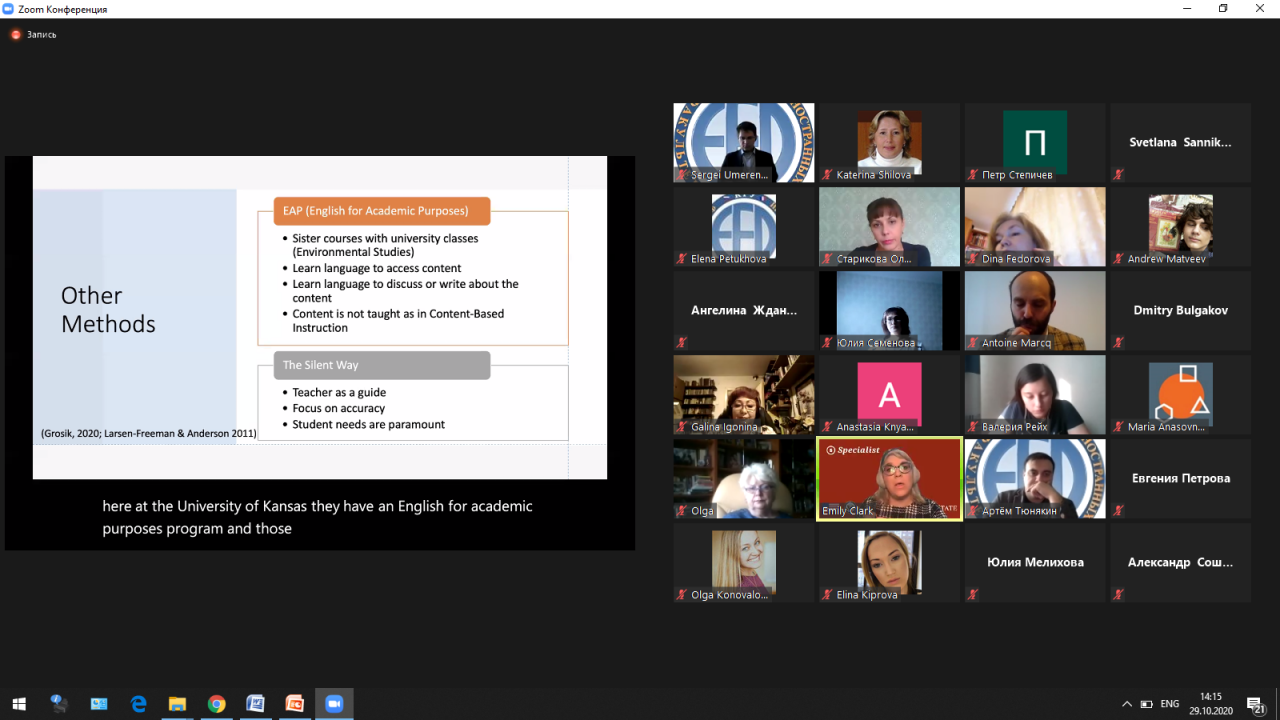The width and height of the screenshot is (1280, 720).
Task: Click the shared Other Methods slide
Action: 319,317
